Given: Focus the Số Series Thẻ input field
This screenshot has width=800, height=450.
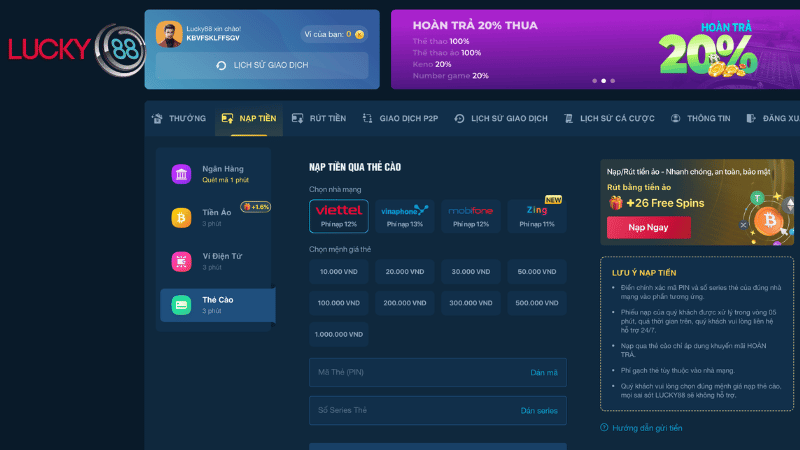Looking at the screenshot, I should 438,410.
